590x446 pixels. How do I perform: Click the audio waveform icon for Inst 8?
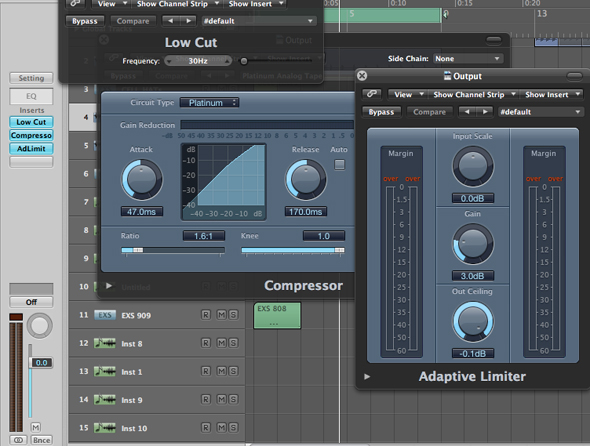click(105, 343)
